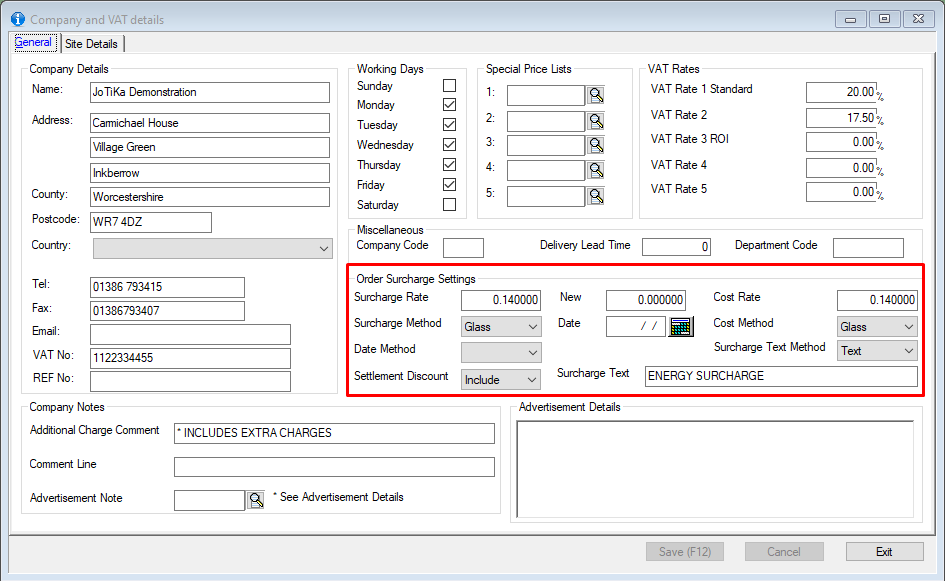Open the surcharge Date calendar picker

click(x=681, y=326)
